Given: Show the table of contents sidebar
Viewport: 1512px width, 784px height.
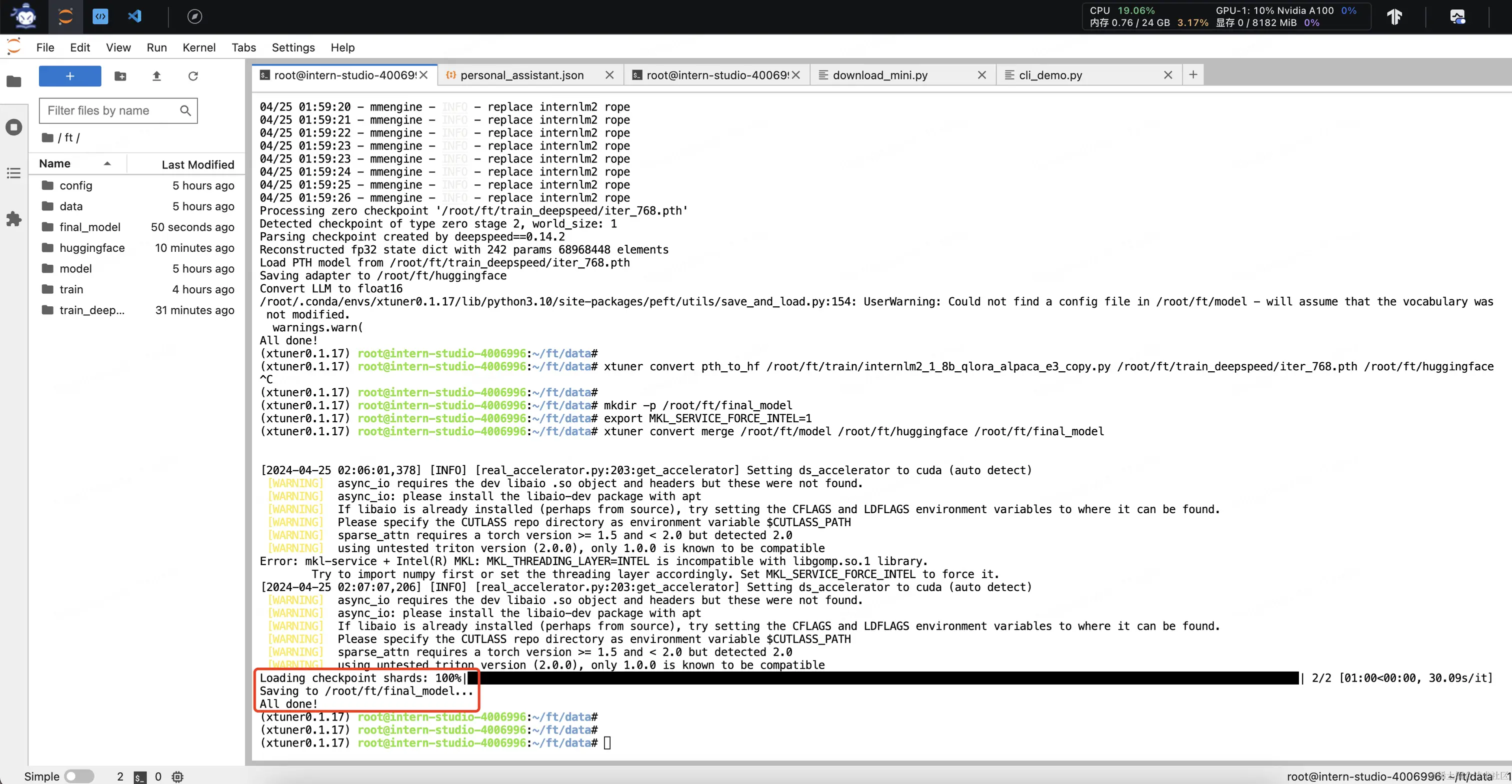Looking at the screenshot, I should point(13,173).
